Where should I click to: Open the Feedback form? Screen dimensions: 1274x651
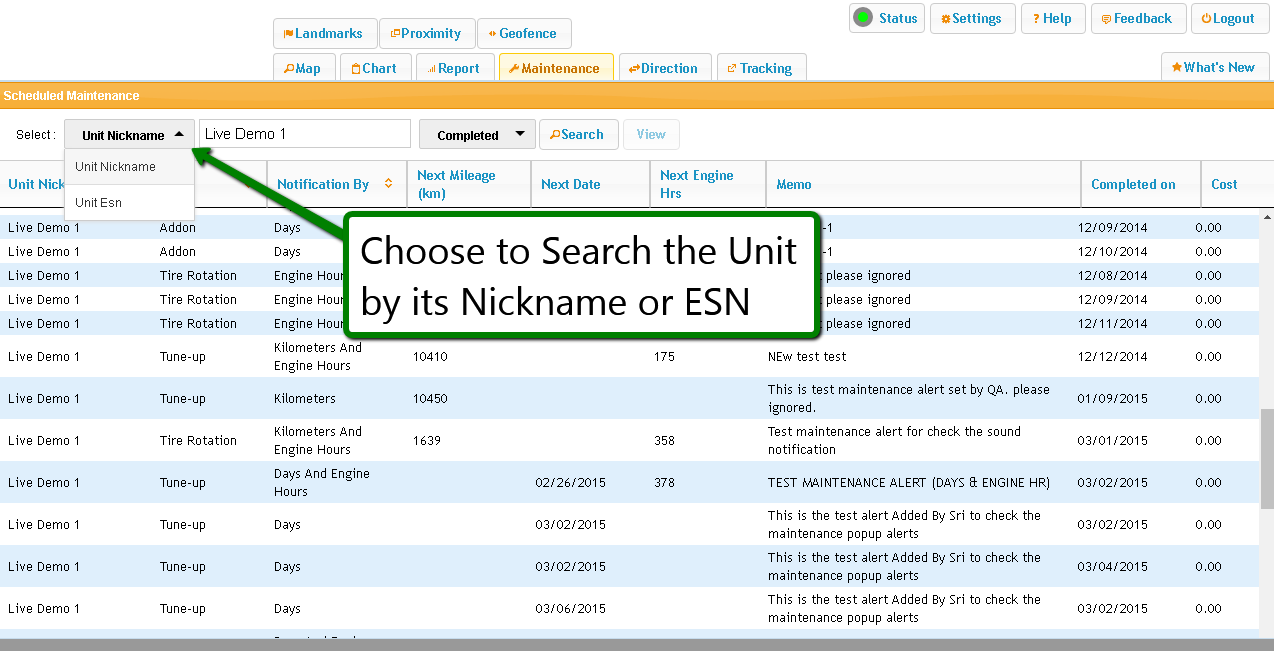click(1139, 19)
